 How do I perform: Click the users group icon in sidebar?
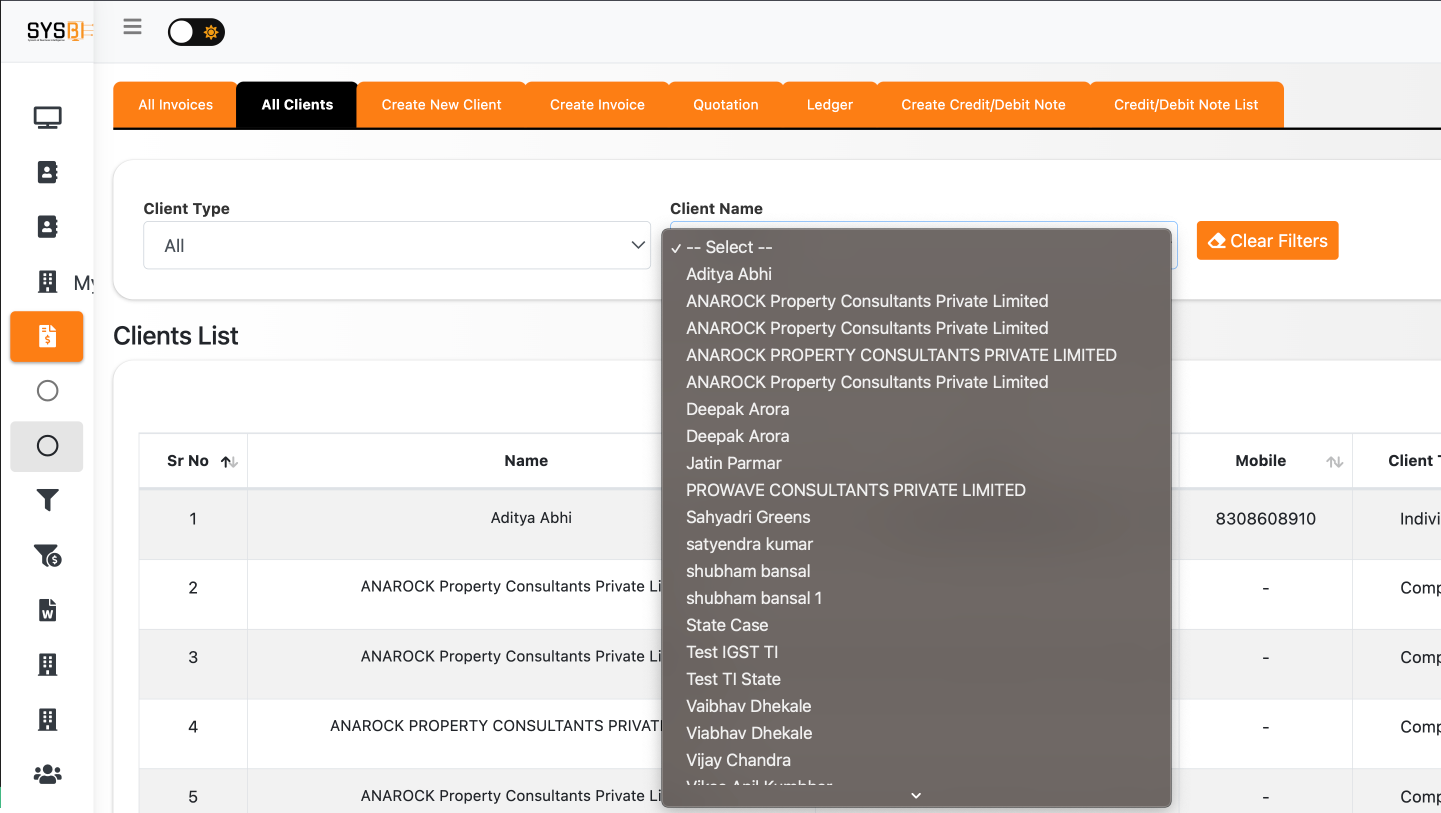click(x=47, y=774)
